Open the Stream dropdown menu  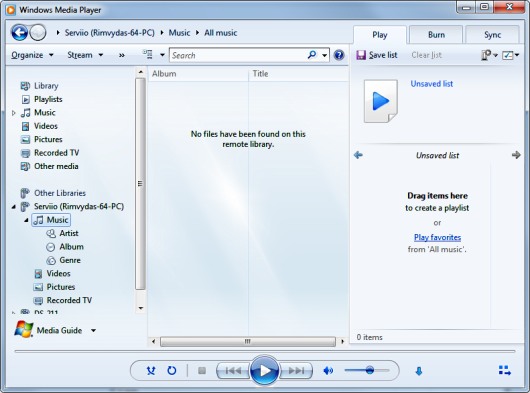[x=85, y=55]
